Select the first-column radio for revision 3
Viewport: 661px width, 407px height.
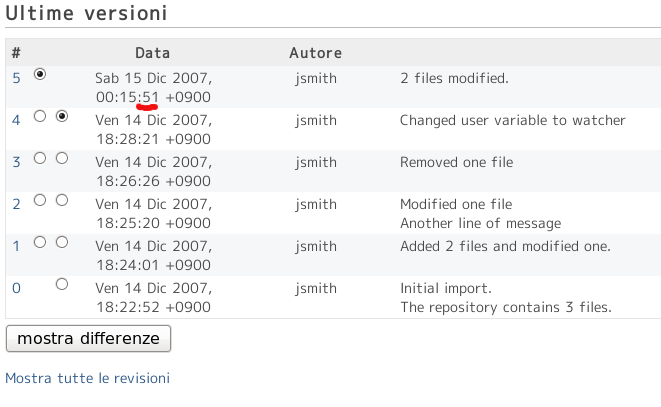point(40,158)
